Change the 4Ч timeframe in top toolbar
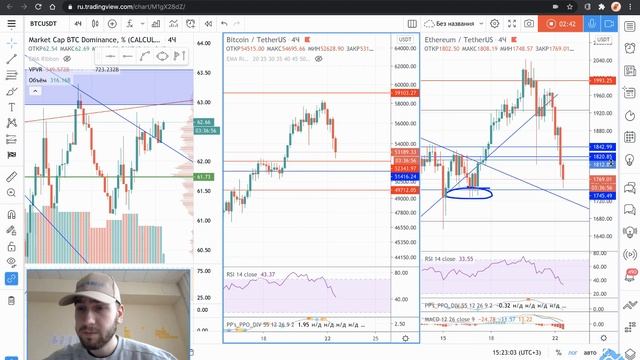Image resolution: width=640 pixels, height=360 pixels. click(78, 24)
